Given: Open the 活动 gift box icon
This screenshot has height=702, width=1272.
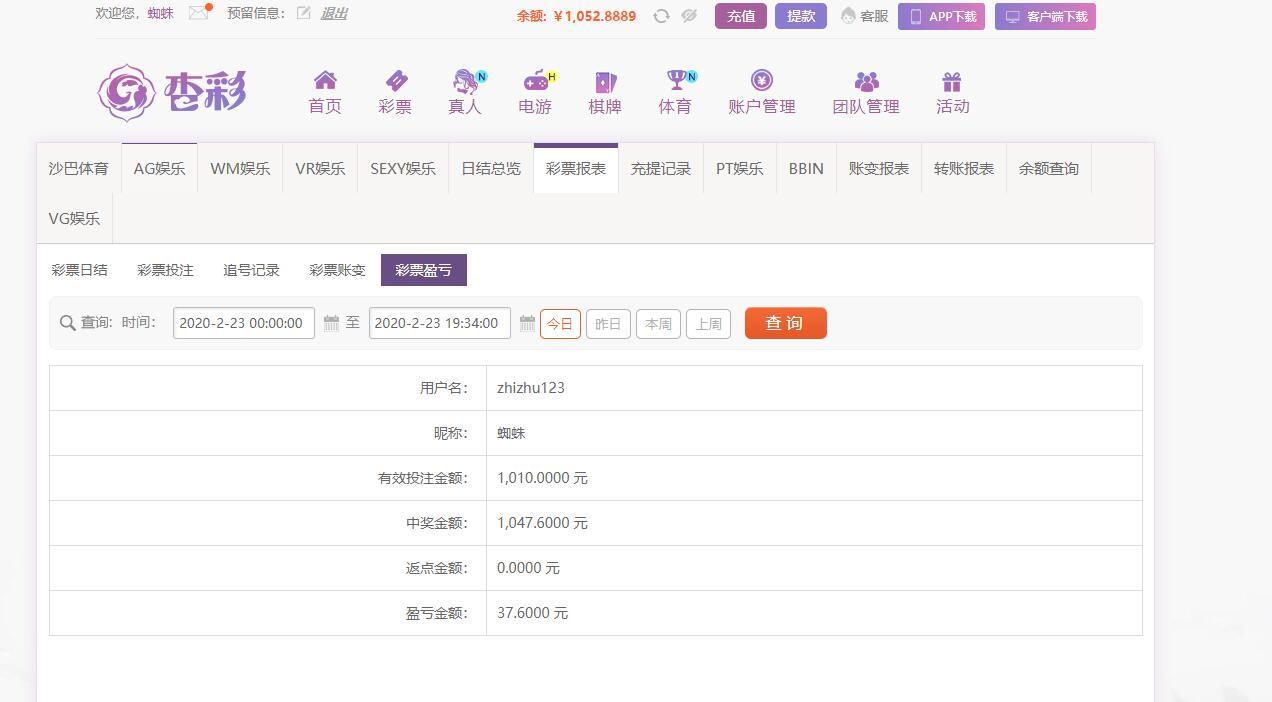Looking at the screenshot, I should (952, 81).
